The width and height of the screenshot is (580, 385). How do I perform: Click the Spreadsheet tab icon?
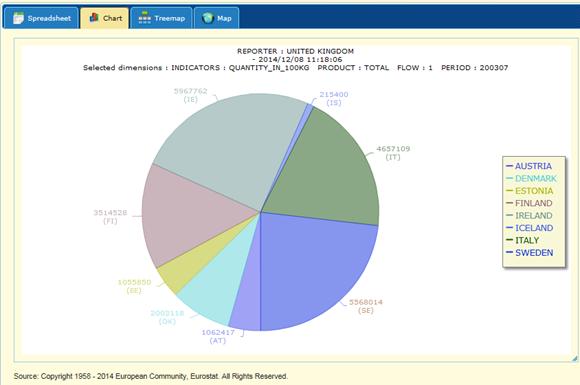point(18,18)
